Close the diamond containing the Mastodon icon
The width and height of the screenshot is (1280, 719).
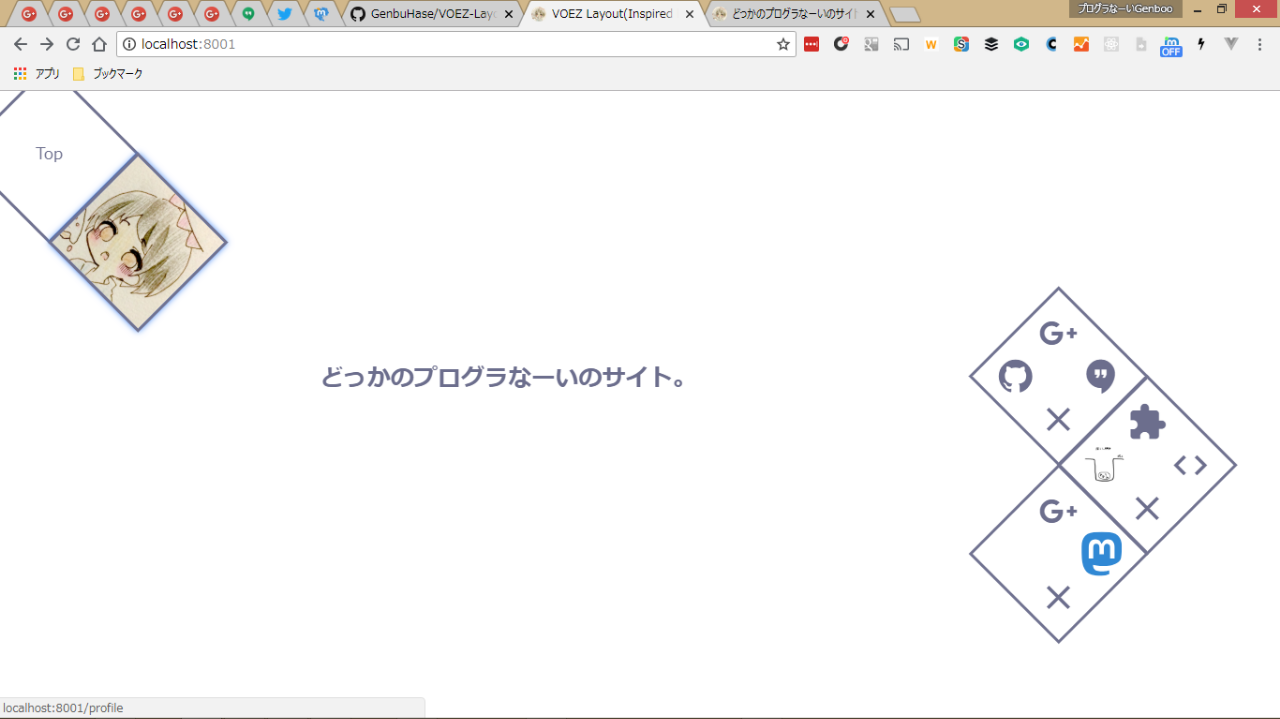(x=1058, y=598)
